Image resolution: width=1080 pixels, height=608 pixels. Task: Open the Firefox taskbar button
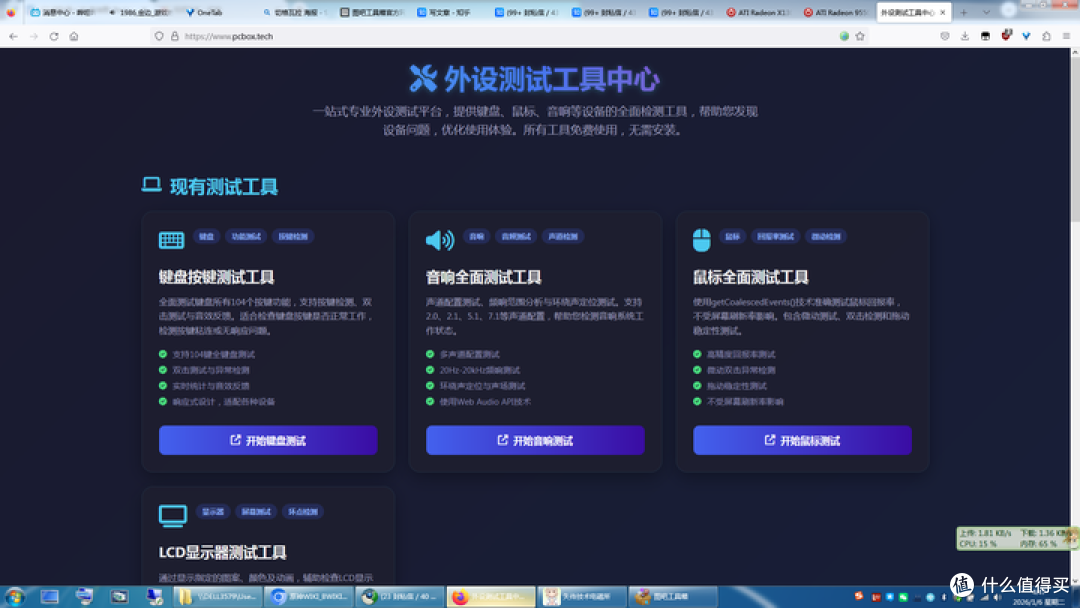[491, 596]
